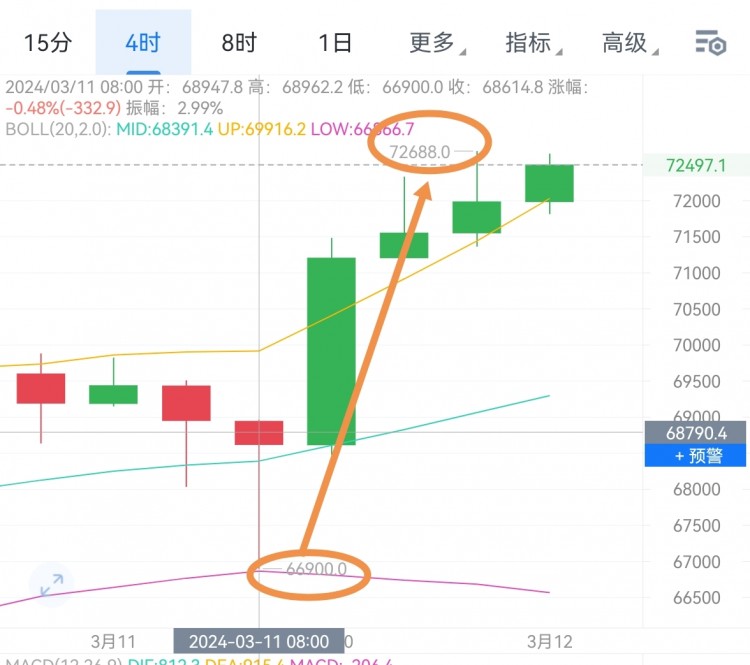Screen dimensions: 750x665
Task: Click the UP:69916.2 value
Action: click(x=262, y=129)
